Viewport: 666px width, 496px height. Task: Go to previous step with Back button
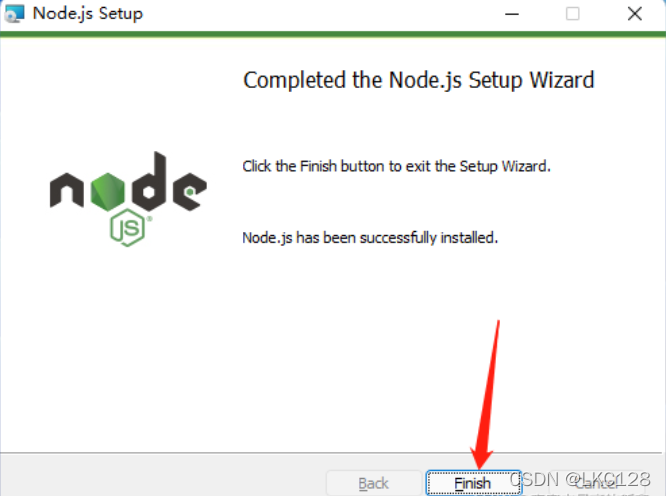click(373, 483)
